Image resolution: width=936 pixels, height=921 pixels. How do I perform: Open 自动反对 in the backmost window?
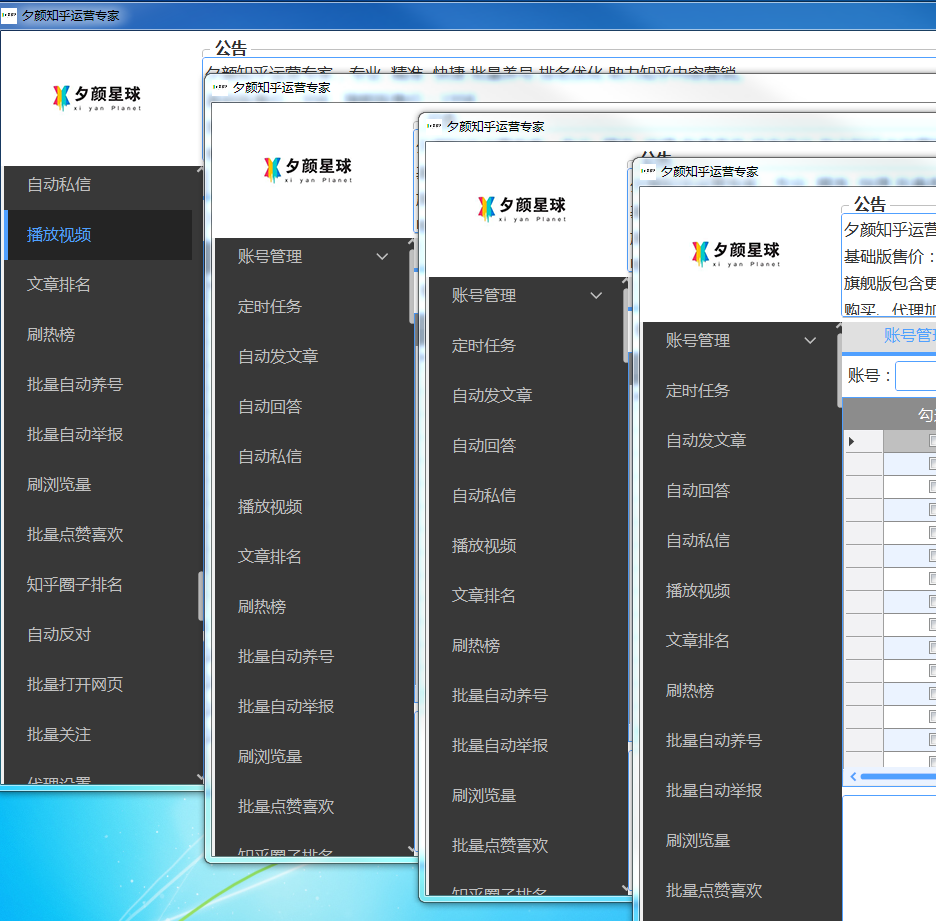58,634
